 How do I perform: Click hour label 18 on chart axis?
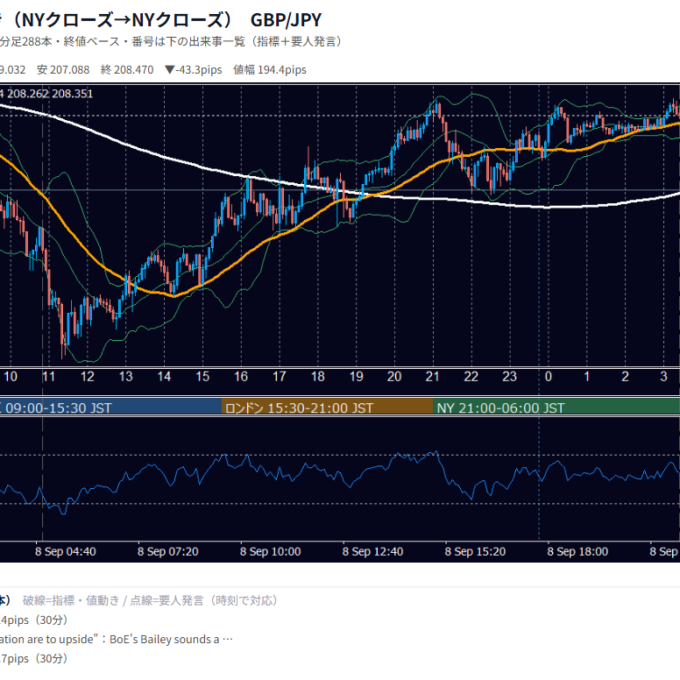pyautogui.click(x=318, y=376)
